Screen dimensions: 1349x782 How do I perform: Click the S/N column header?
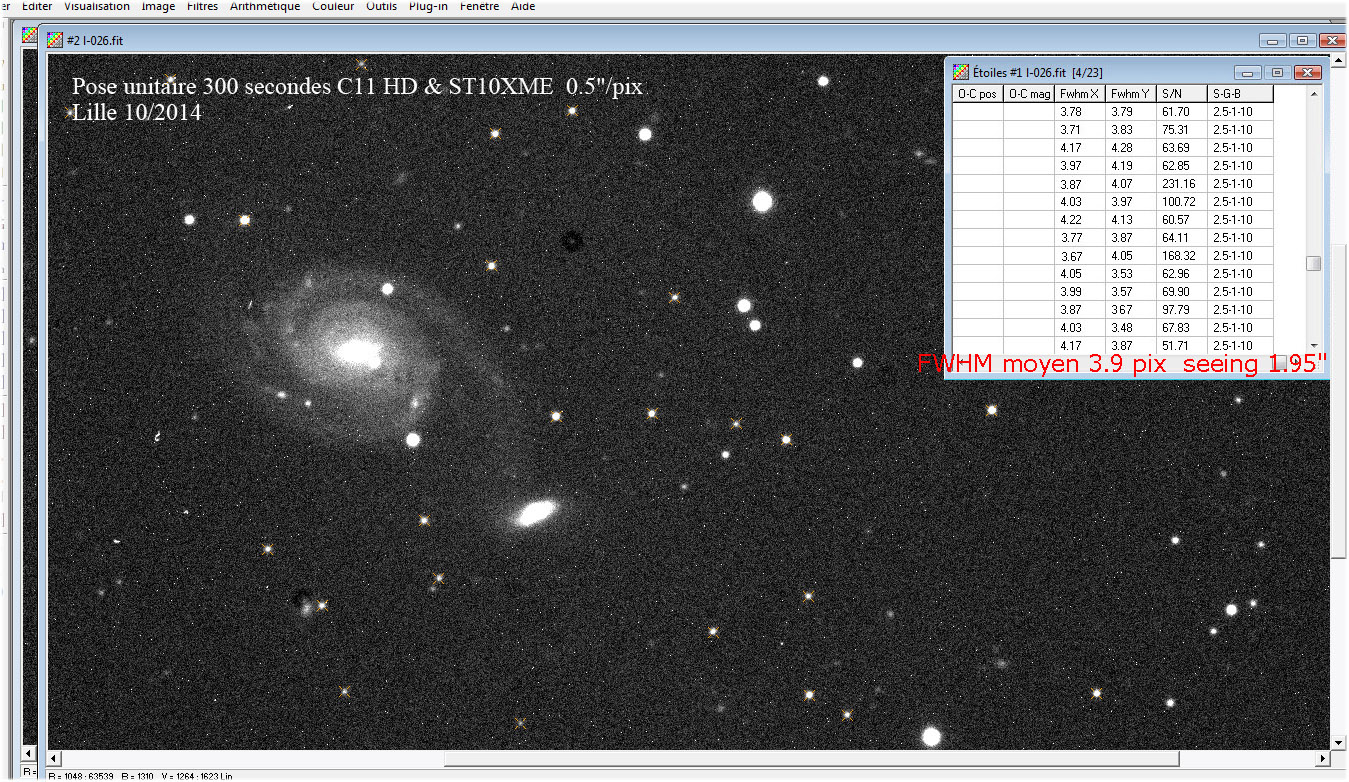pyautogui.click(x=1183, y=94)
